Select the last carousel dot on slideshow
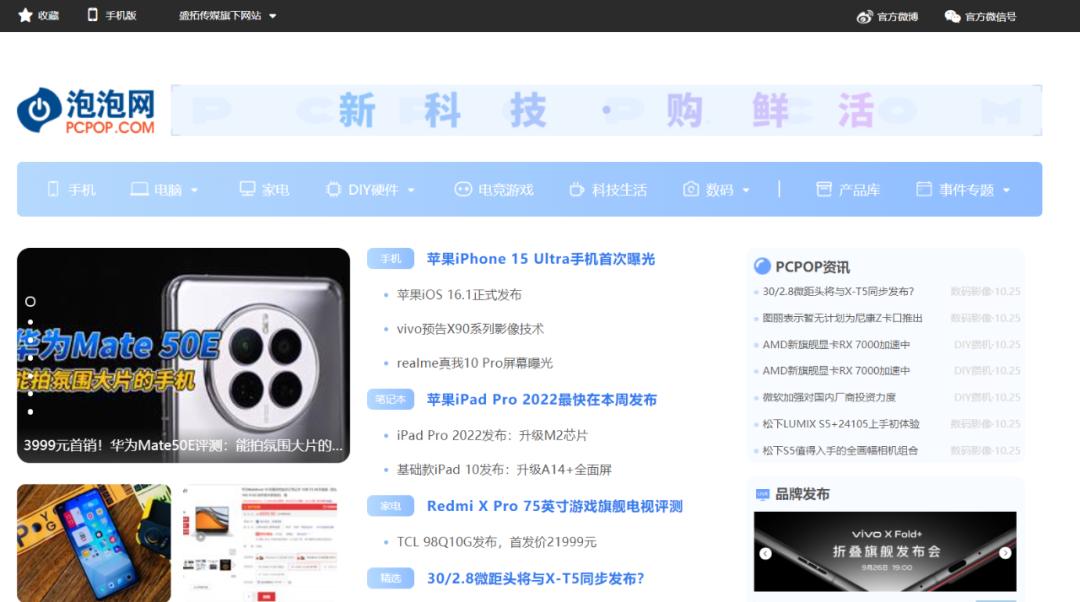 coord(30,412)
